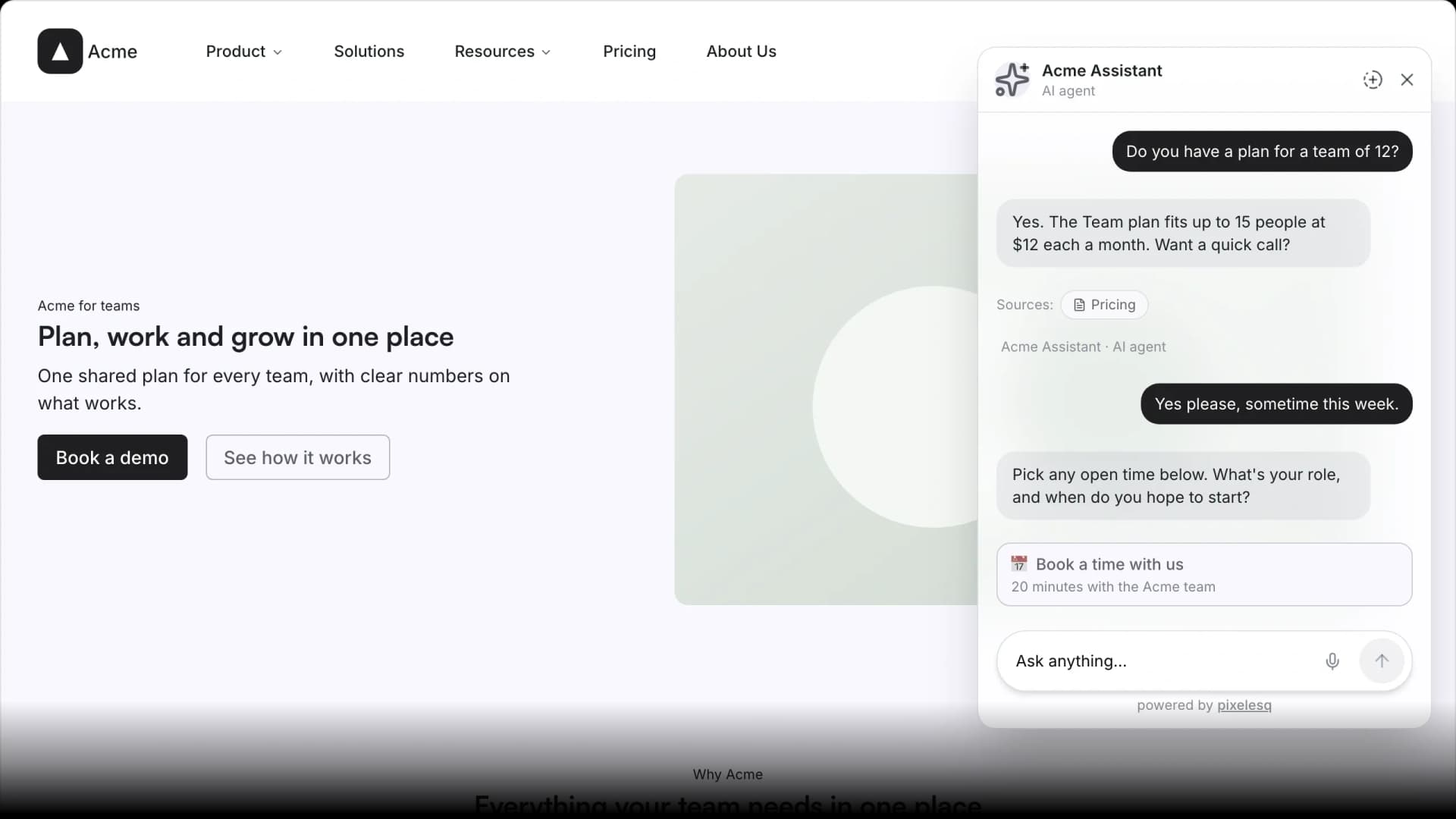Close the Acme Assistant chat panel
This screenshot has height=819, width=1456.
pyautogui.click(x=1407, y=80)
